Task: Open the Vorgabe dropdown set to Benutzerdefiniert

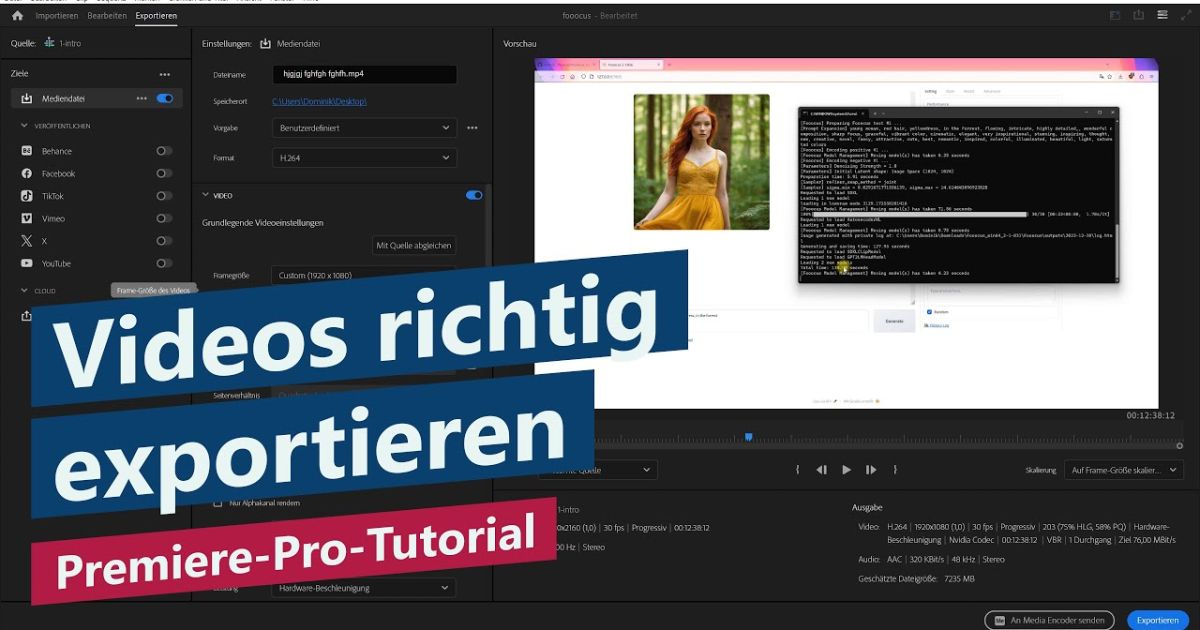Action: (363, 128)
